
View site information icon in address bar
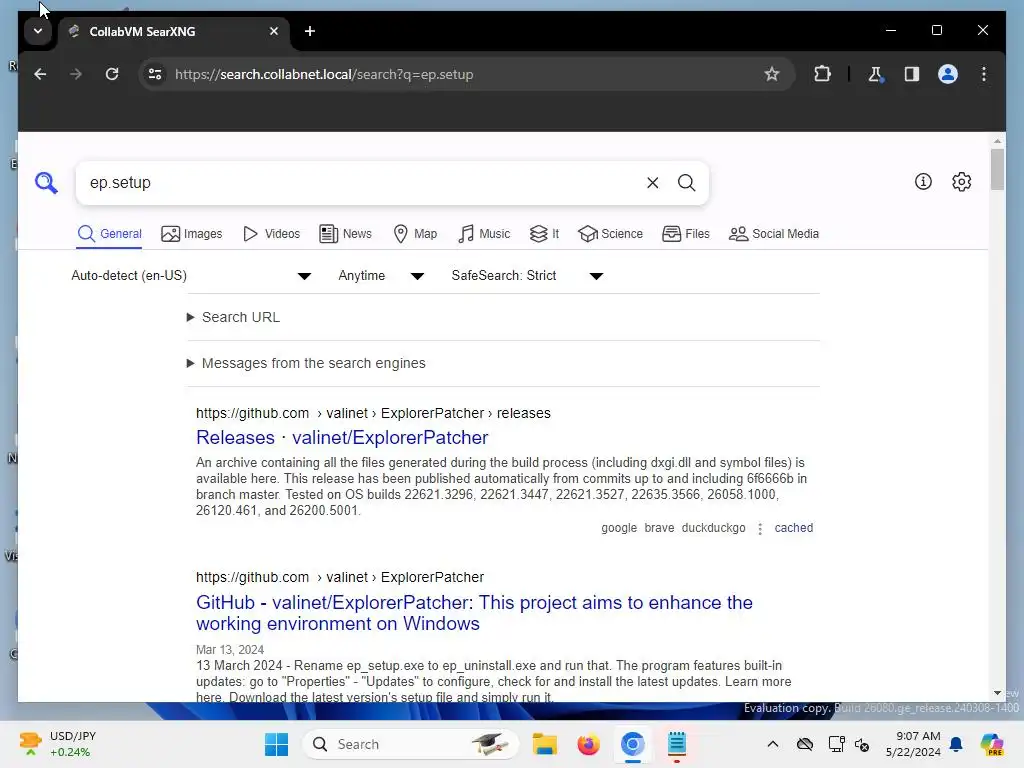point(155,74)
